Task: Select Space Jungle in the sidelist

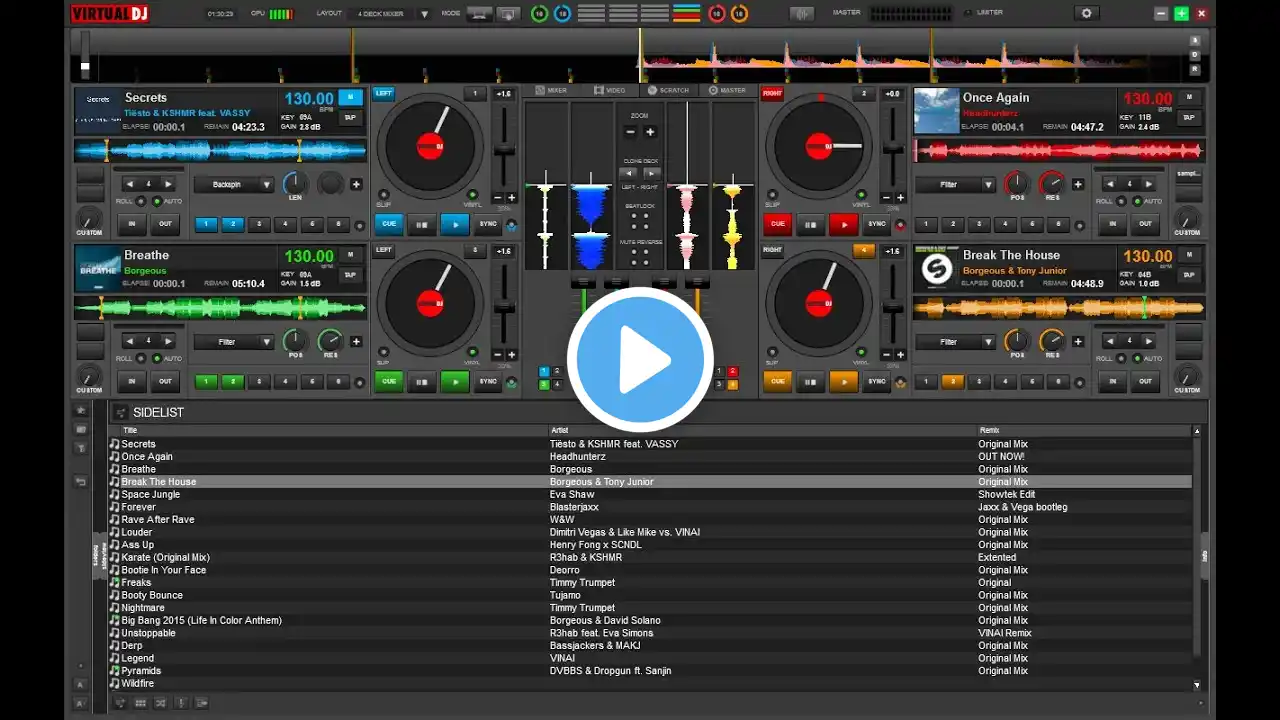Action: [x=650, y=494]
